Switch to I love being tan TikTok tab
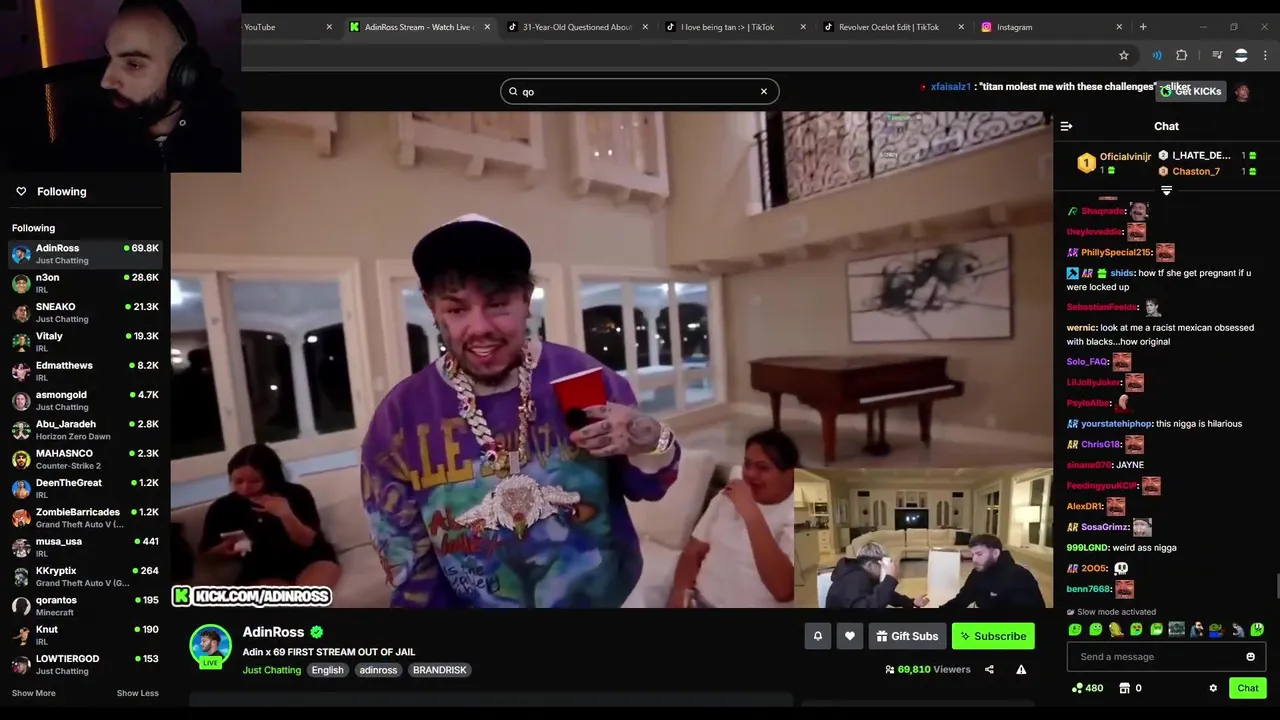Viewport: 1280px width, 720px height. coord(734,27)
